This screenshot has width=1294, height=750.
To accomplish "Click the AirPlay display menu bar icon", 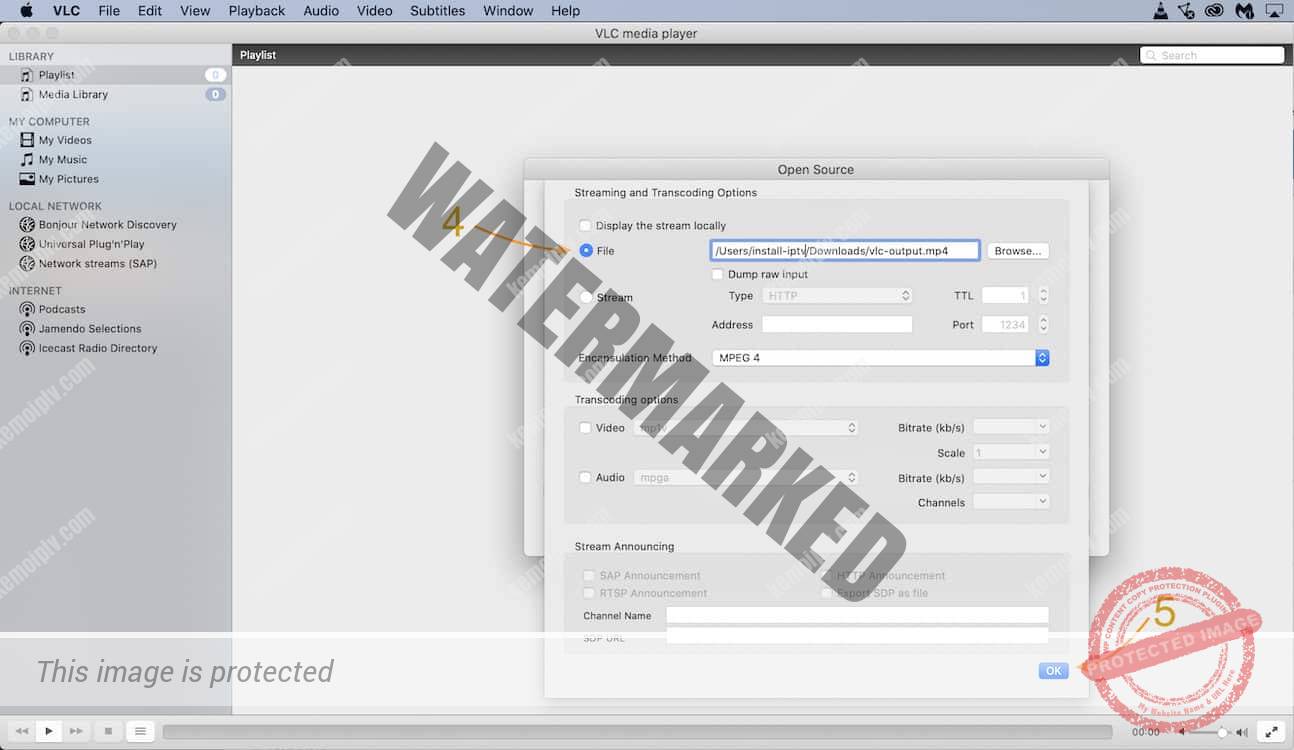I will [x=1274, y=11].
